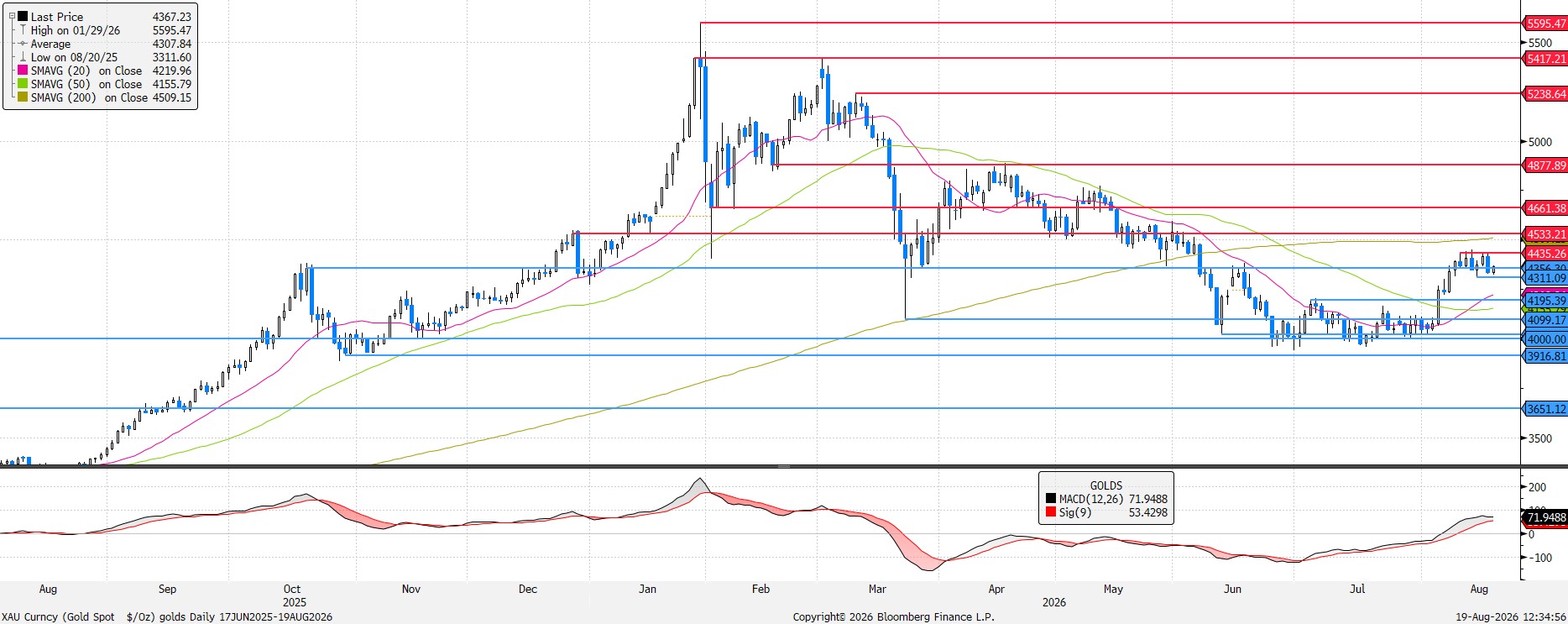The width and height of the screenshot is (1568, 624).
Task: Click the GOLDS legend title
Action: click(x=1105, y=485)
